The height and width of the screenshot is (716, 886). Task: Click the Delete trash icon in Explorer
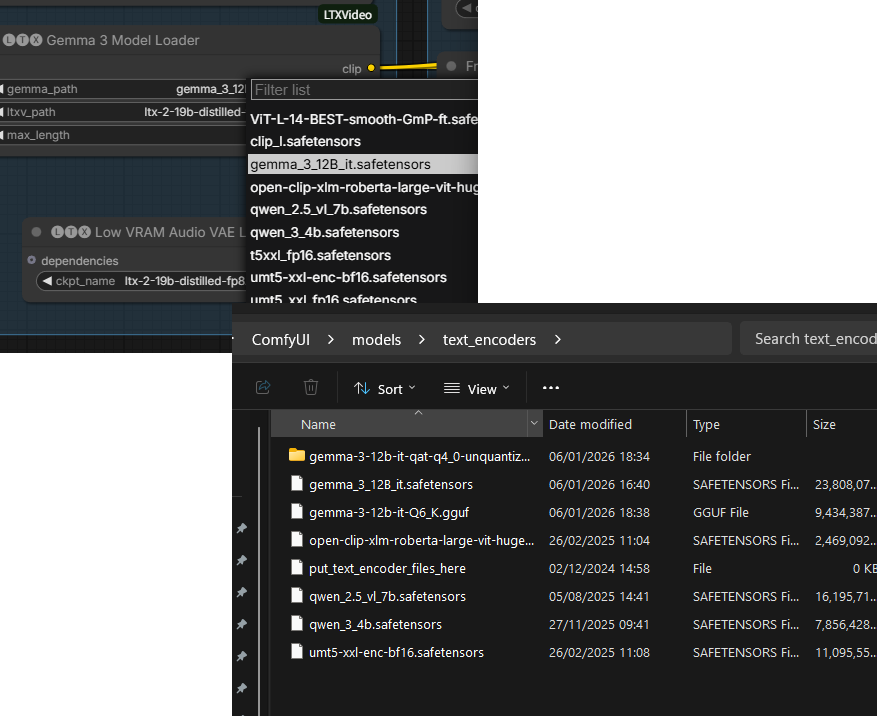point(311,388)
